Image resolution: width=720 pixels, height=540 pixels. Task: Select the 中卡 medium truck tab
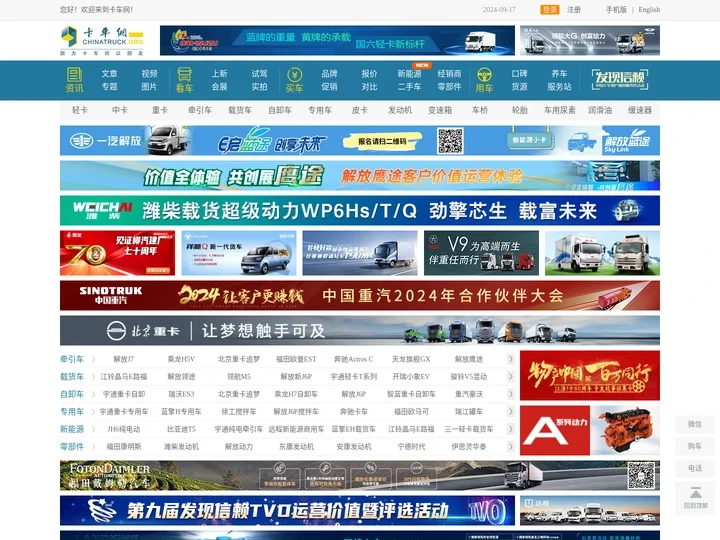(120, 110)
